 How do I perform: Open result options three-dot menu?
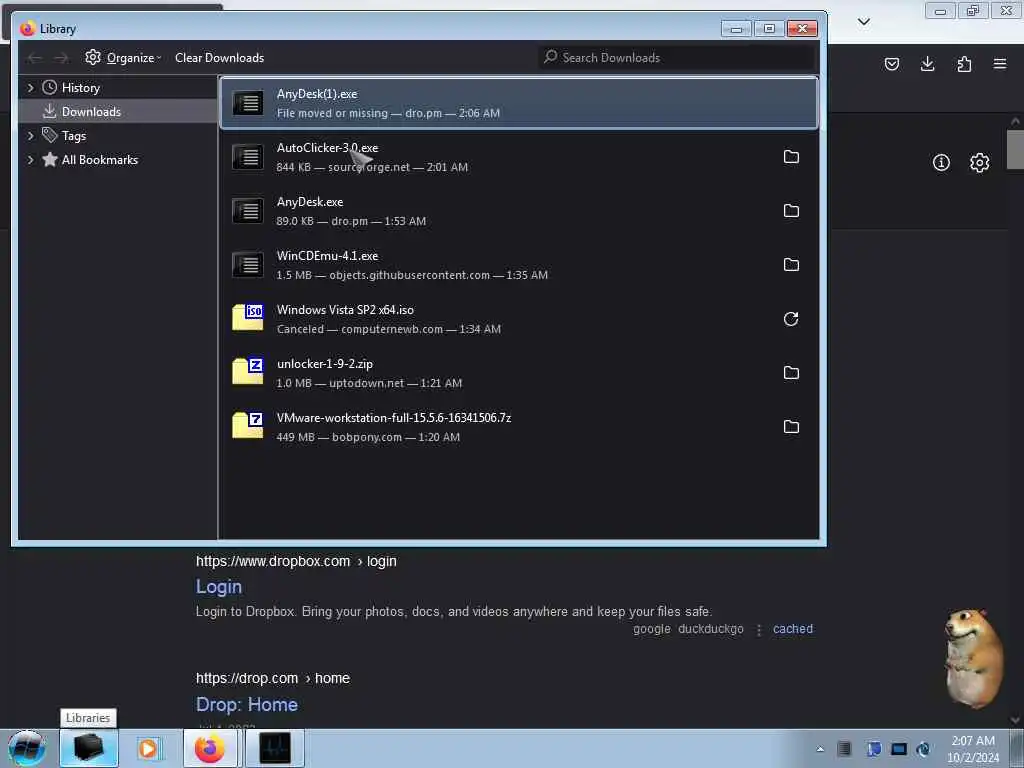click(758, 630)
